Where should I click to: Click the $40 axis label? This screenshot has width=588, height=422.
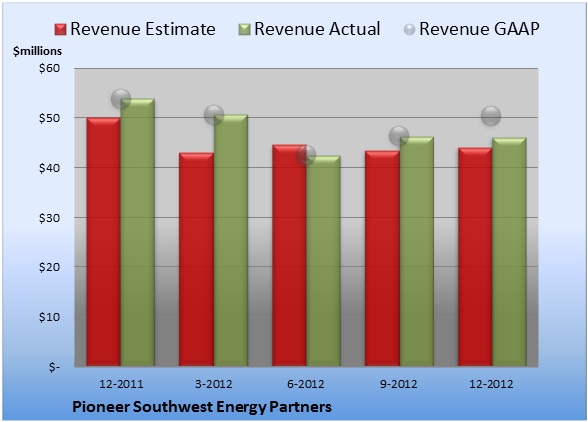[x=50, y=168]
